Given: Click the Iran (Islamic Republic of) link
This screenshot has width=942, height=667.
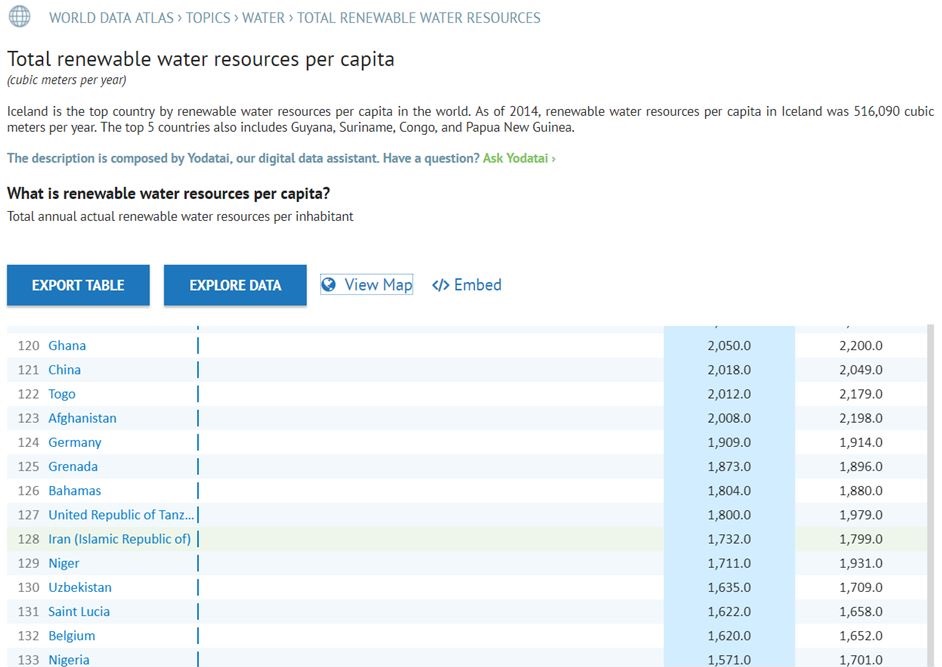Looking at the screenshot, I should pyautogui.click(x=120, y=539).
